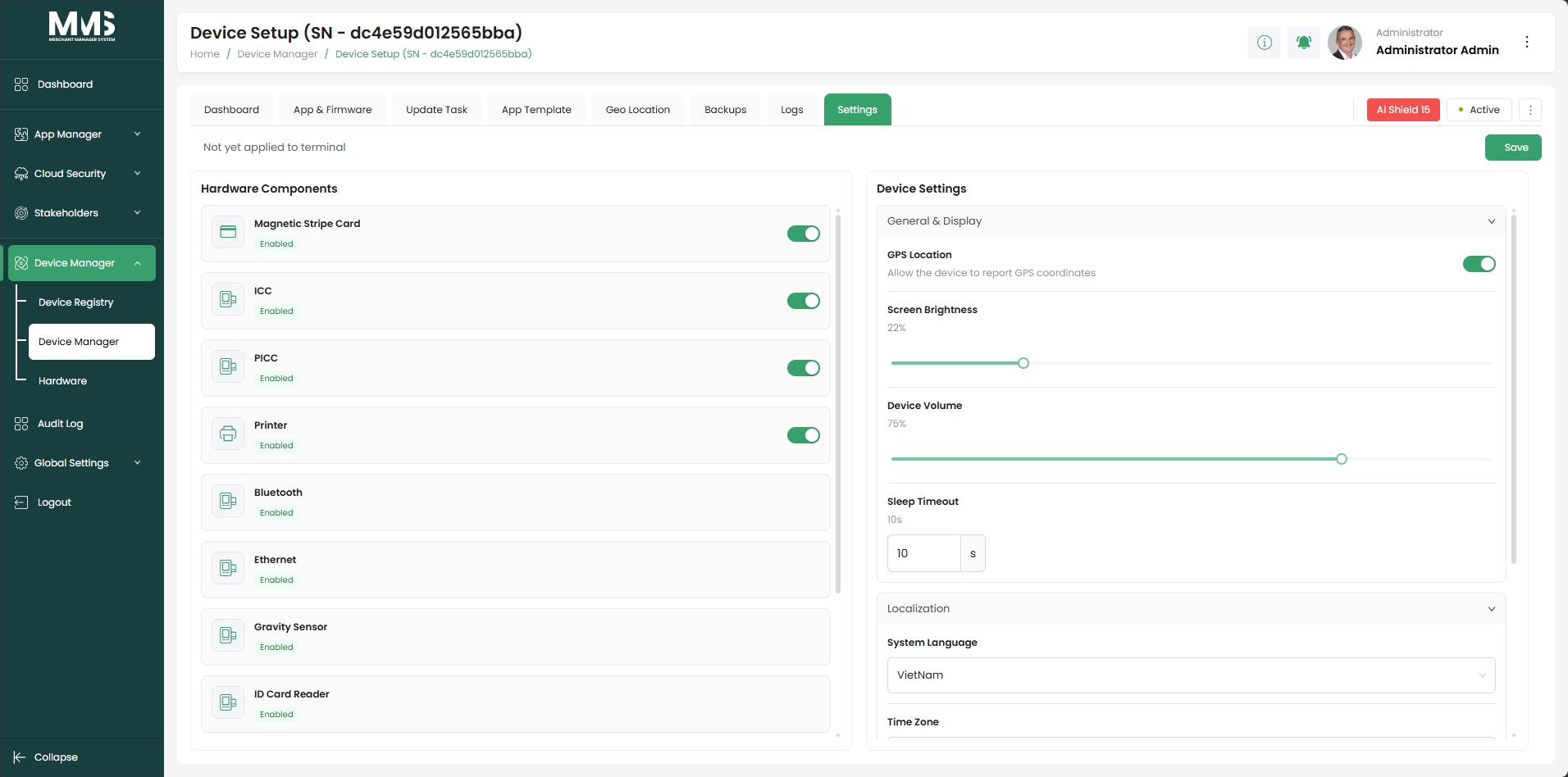Open Device Registry in the sidebar
This screenshot has width=1568, height=777.
[x=76, y=302]
